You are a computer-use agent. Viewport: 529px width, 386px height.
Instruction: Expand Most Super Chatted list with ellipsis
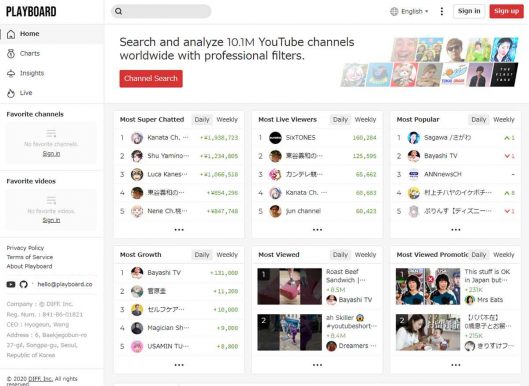click(179, 230)
